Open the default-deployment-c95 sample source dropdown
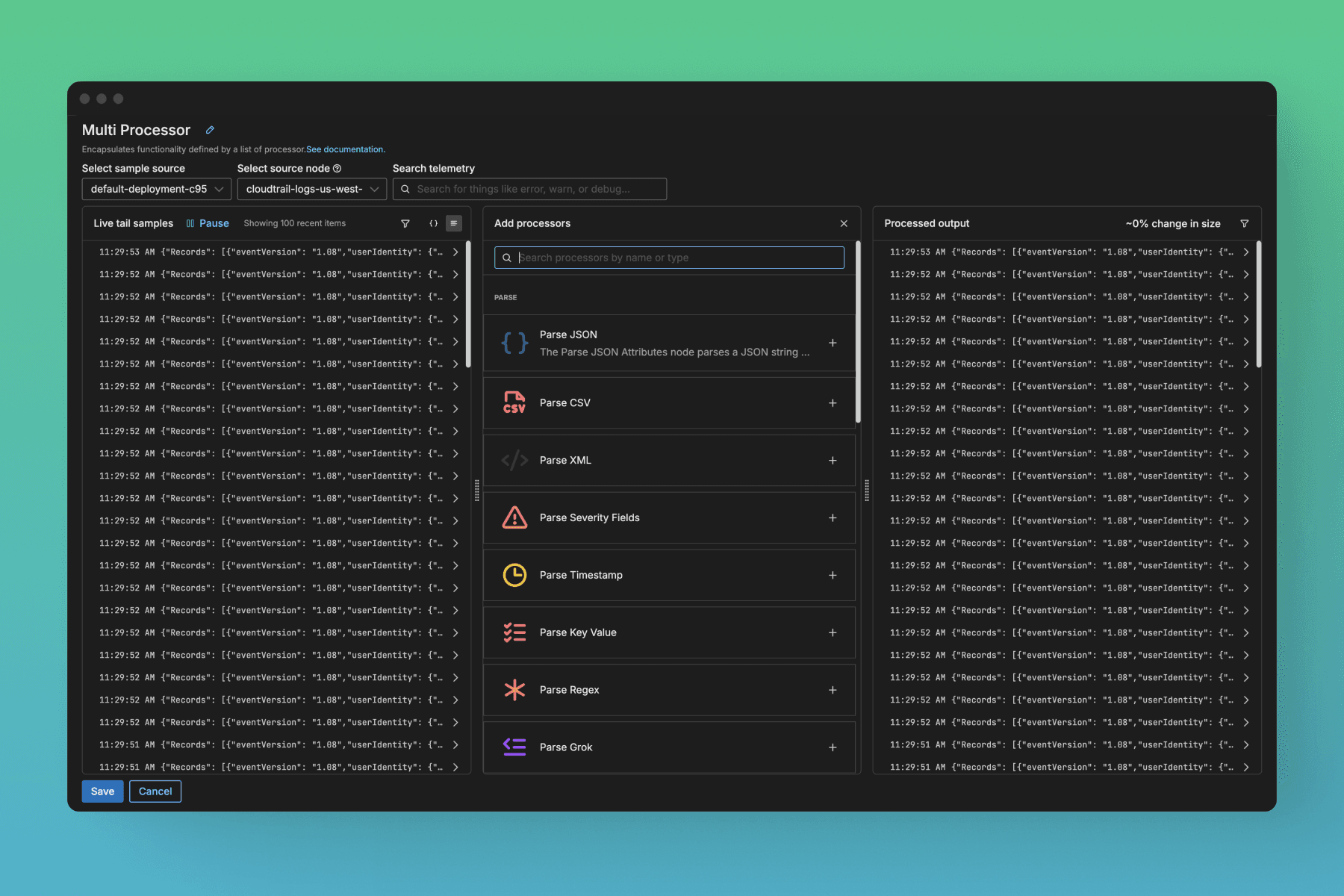This screenshot has width=1344, height=896. coord(156,189)
